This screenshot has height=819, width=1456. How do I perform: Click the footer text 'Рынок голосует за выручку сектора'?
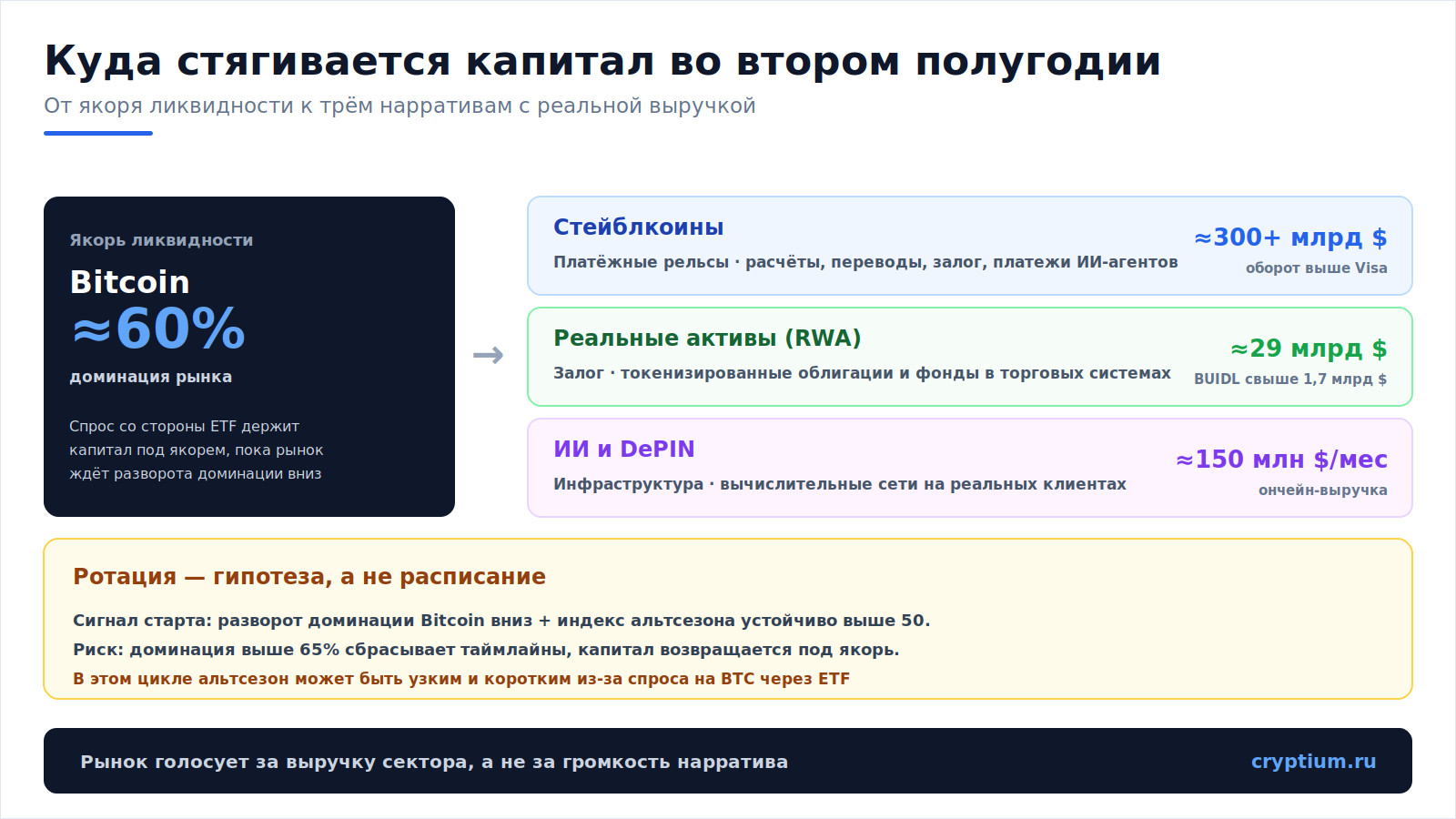pos(434,762)
